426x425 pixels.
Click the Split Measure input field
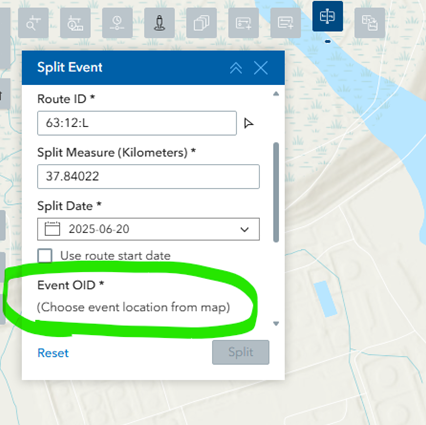tap(148, 176)
